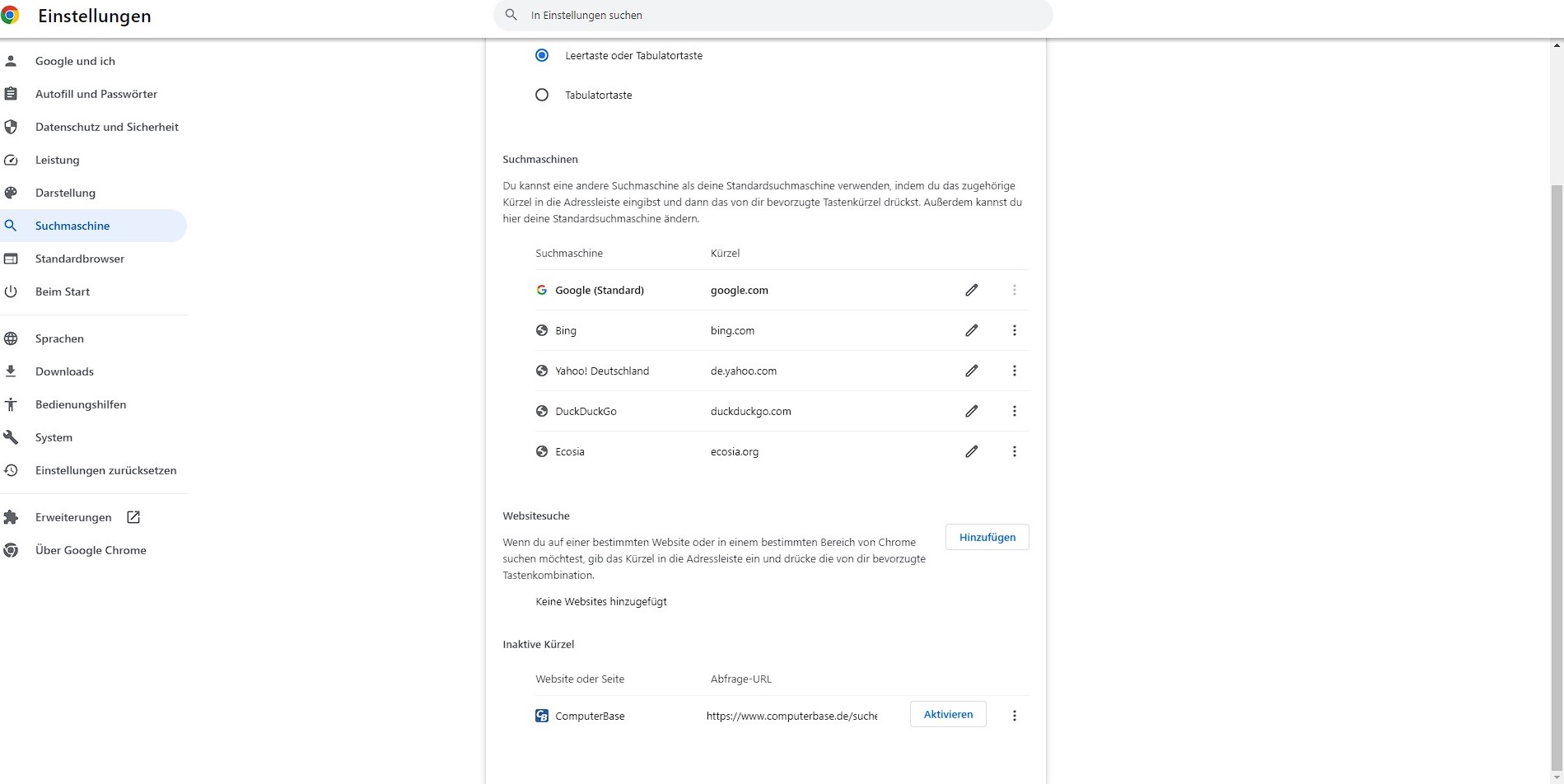Click the edit pencil for Bing
The width and height of the screenshot is (1564, 784).
[972, 330]
